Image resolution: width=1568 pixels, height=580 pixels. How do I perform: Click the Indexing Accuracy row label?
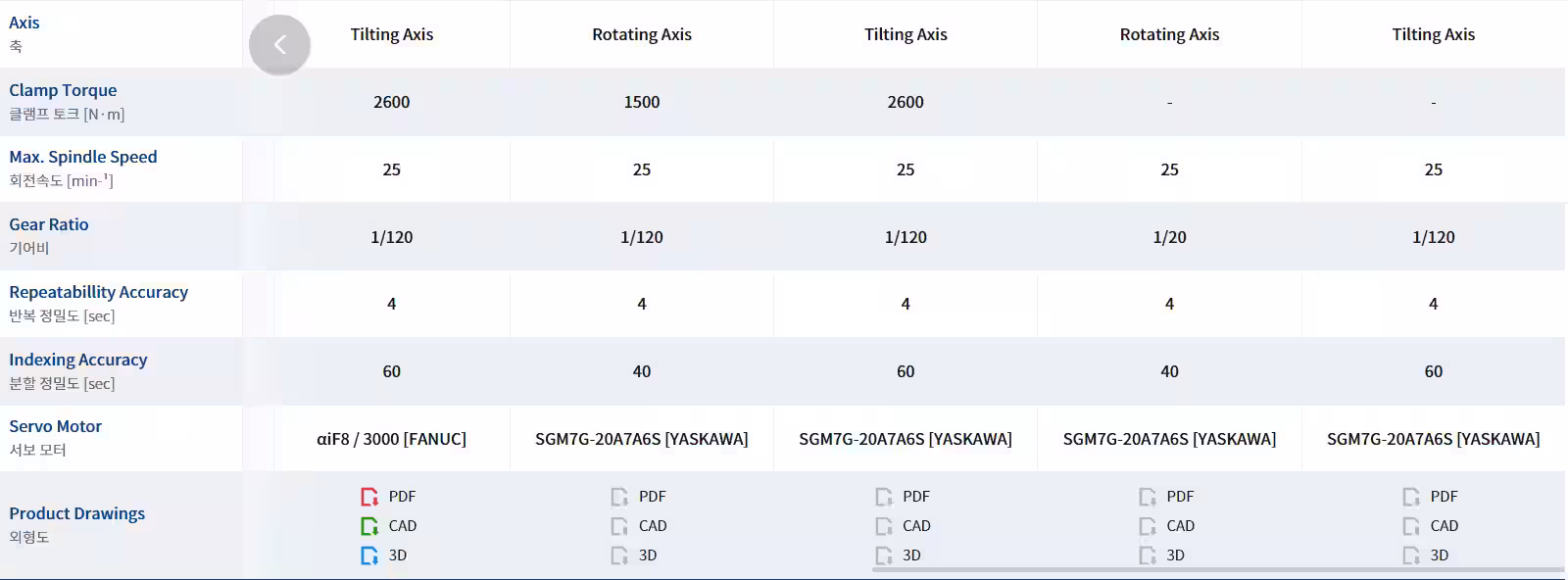[78, 360]
